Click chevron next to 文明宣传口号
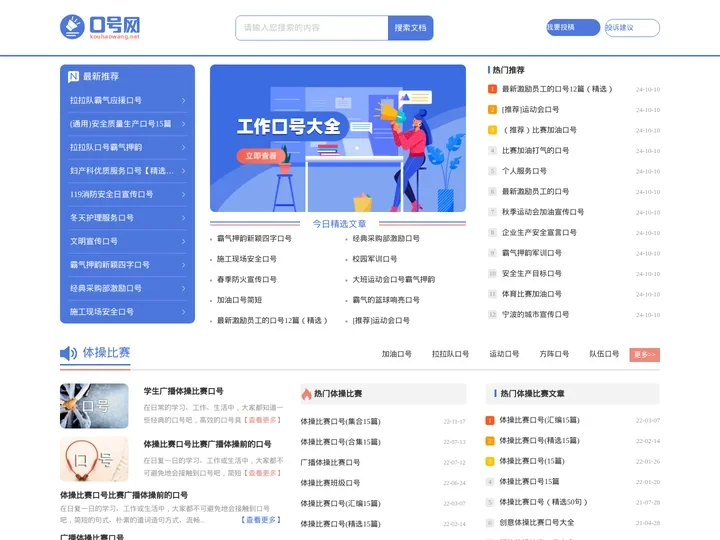The width and height of the screenshot is (720, 540). click(x=183, y=242)
